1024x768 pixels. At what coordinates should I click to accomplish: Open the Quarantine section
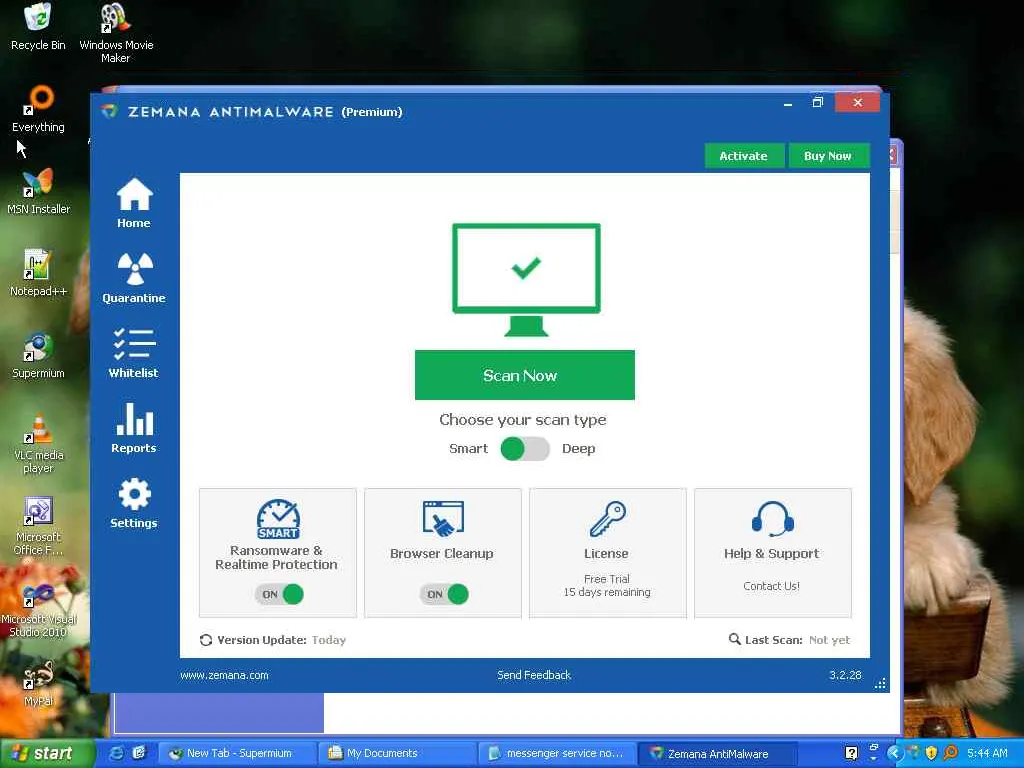coord(134,278)
